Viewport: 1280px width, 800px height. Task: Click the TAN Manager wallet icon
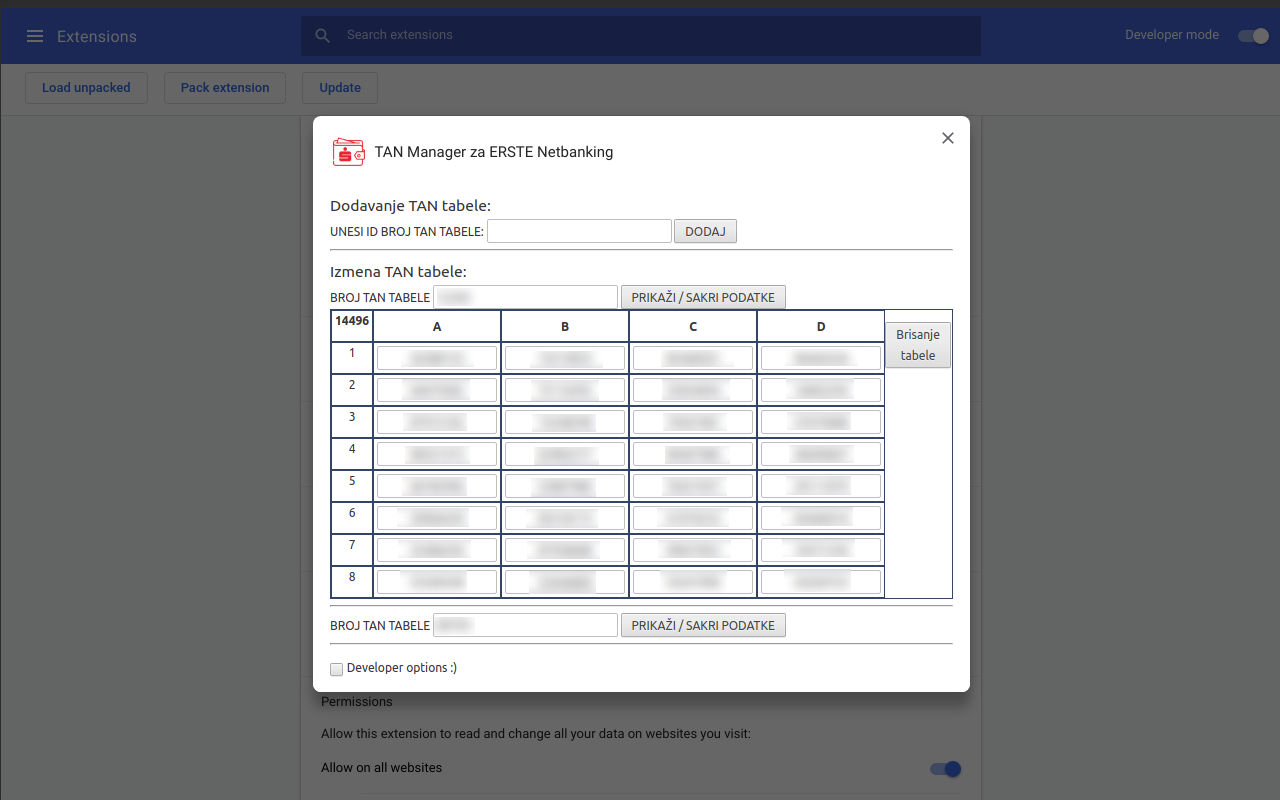[x=348, y=152]
